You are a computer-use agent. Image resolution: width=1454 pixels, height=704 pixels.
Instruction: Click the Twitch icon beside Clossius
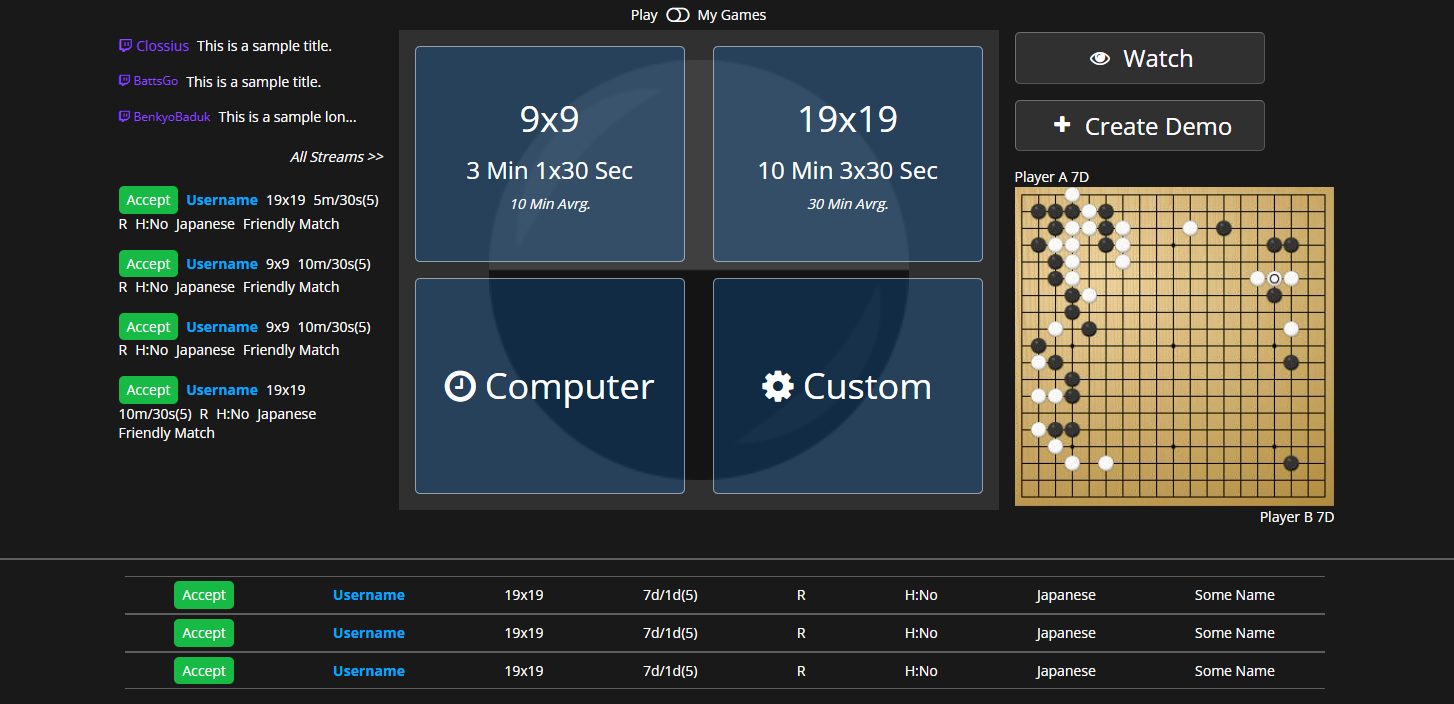pos(125,45)
